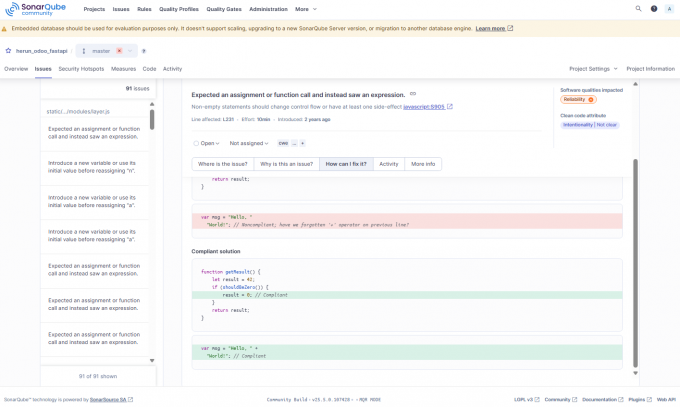Switch to the 'Why is this an issue?' tab
This screenshot has height=407, width=680.
point(287,163)
